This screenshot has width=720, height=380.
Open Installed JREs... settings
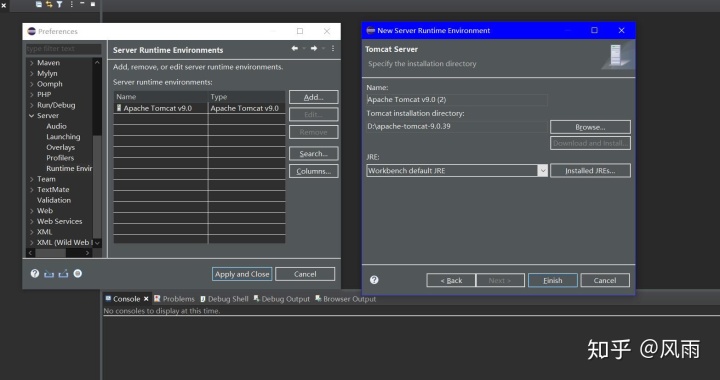coord(590,171)
